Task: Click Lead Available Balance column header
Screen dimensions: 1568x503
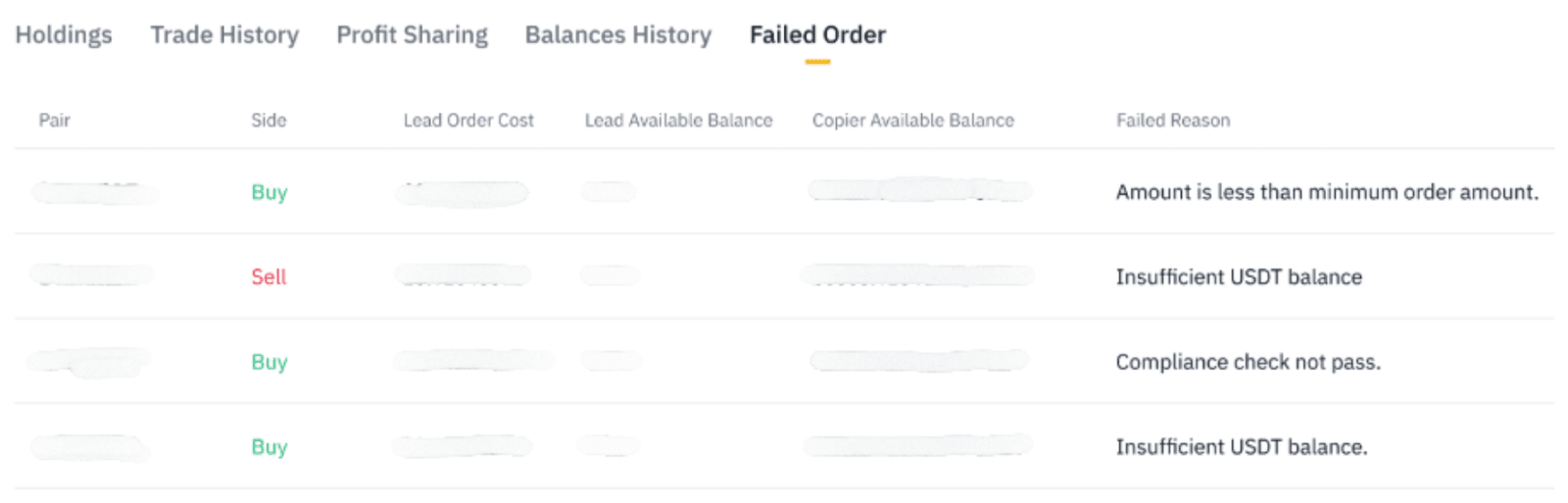Action: [678, 121]
